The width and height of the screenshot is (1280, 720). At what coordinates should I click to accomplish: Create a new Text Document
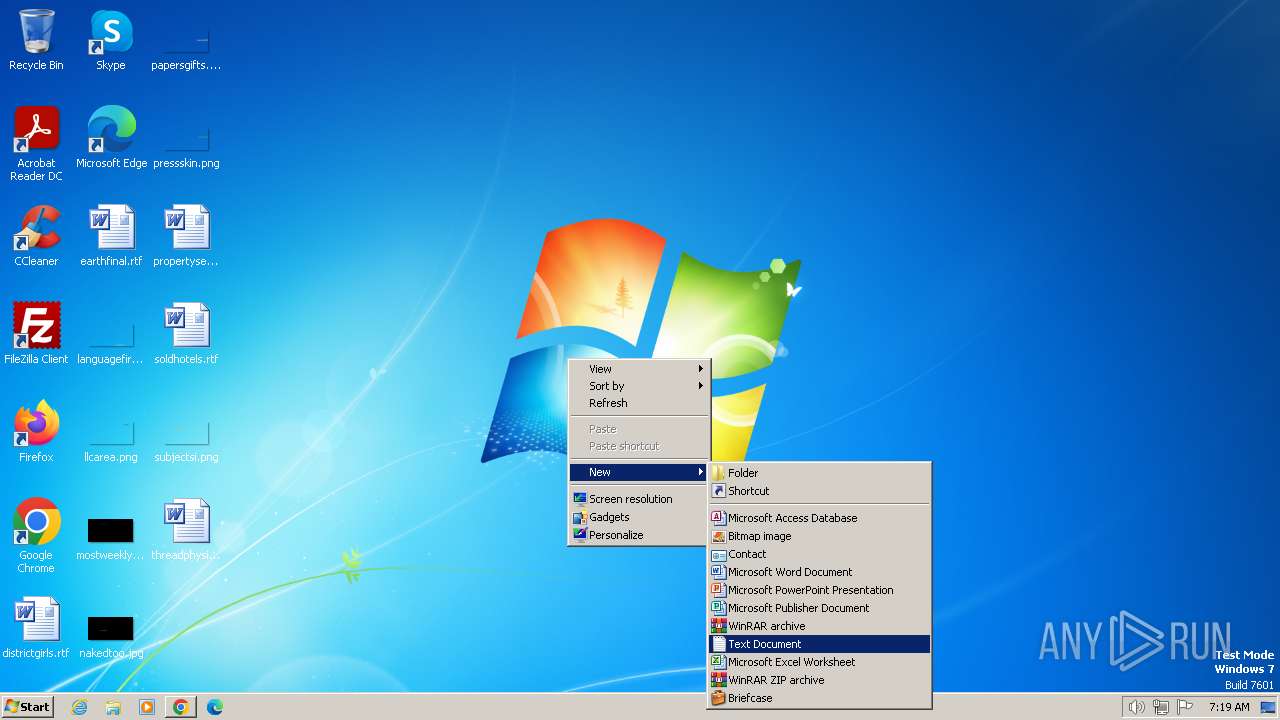pyautogui.click(x=819, y=644)
